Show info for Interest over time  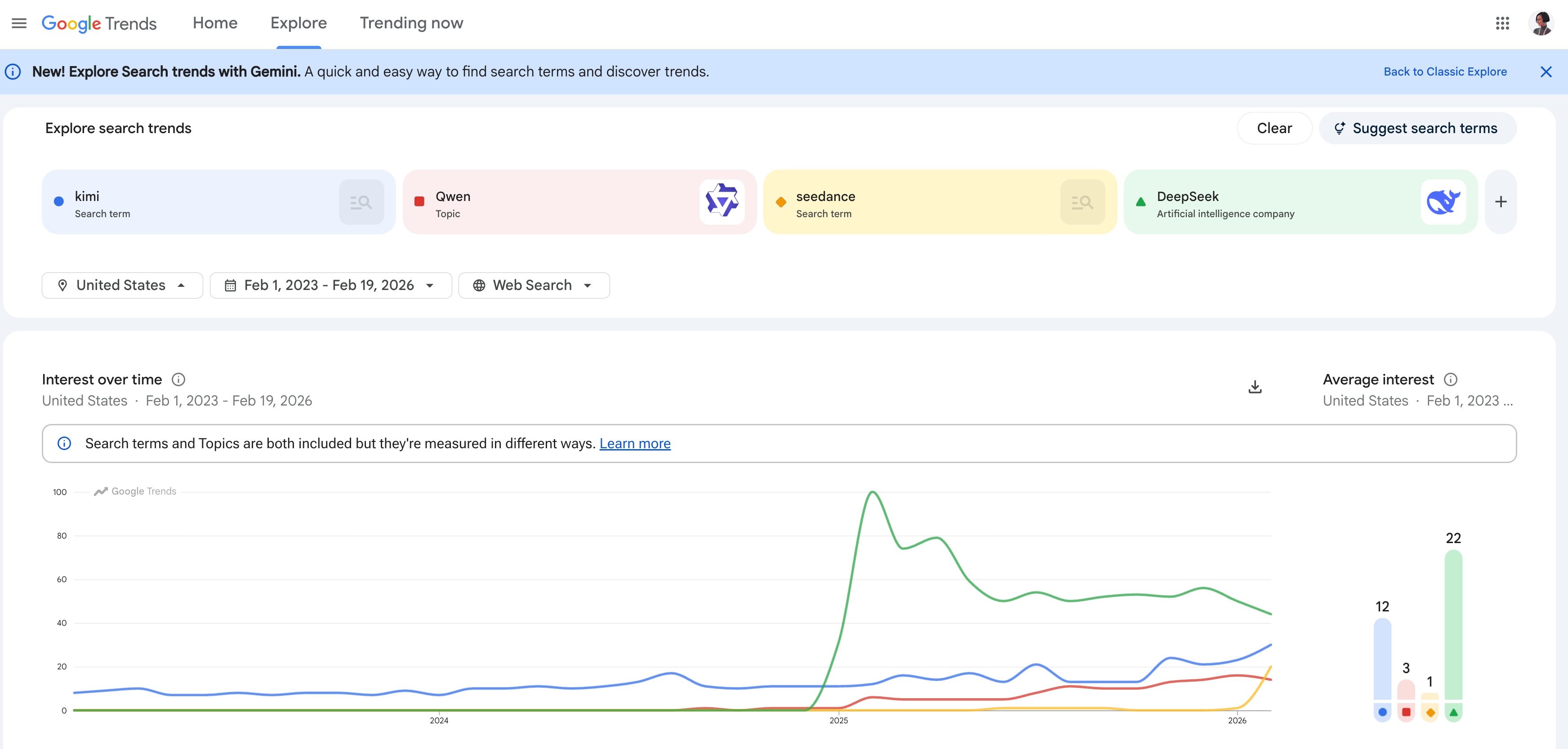click(178, 379)
